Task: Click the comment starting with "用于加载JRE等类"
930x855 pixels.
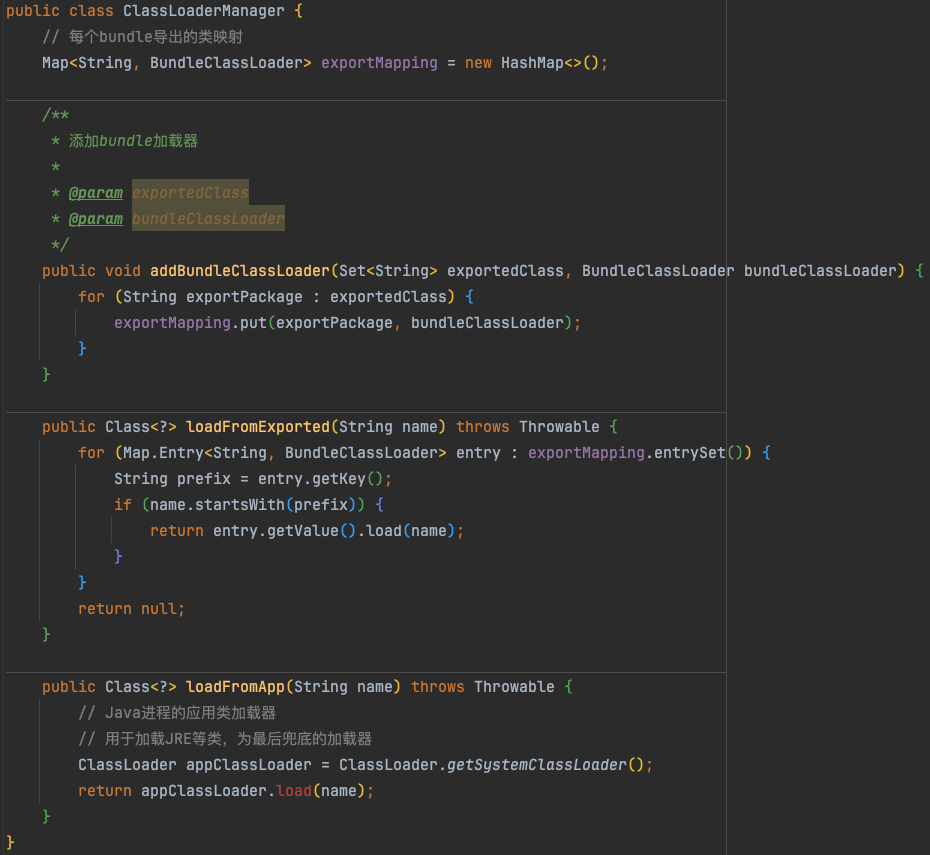Action: pyautogui.click(x=238, y=739)
